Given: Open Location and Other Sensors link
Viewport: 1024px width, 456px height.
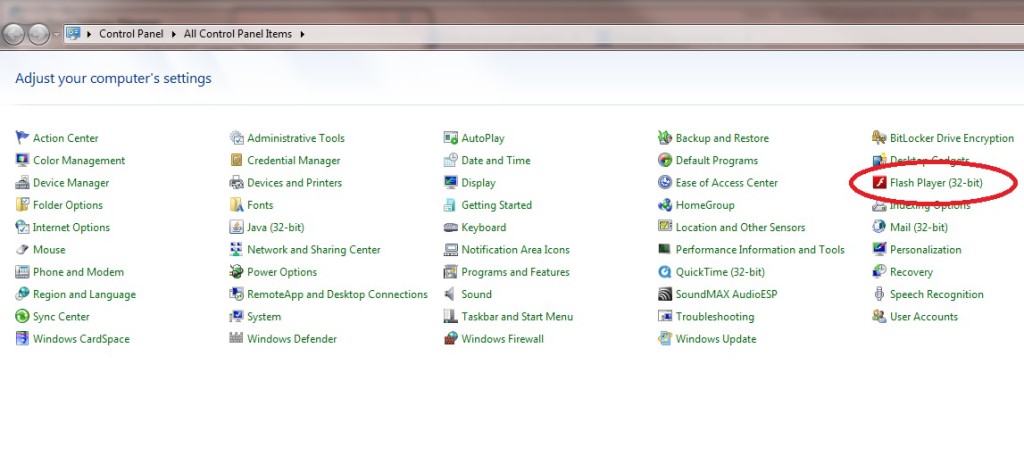Looking at the screenshot, I should click(740, 227).
